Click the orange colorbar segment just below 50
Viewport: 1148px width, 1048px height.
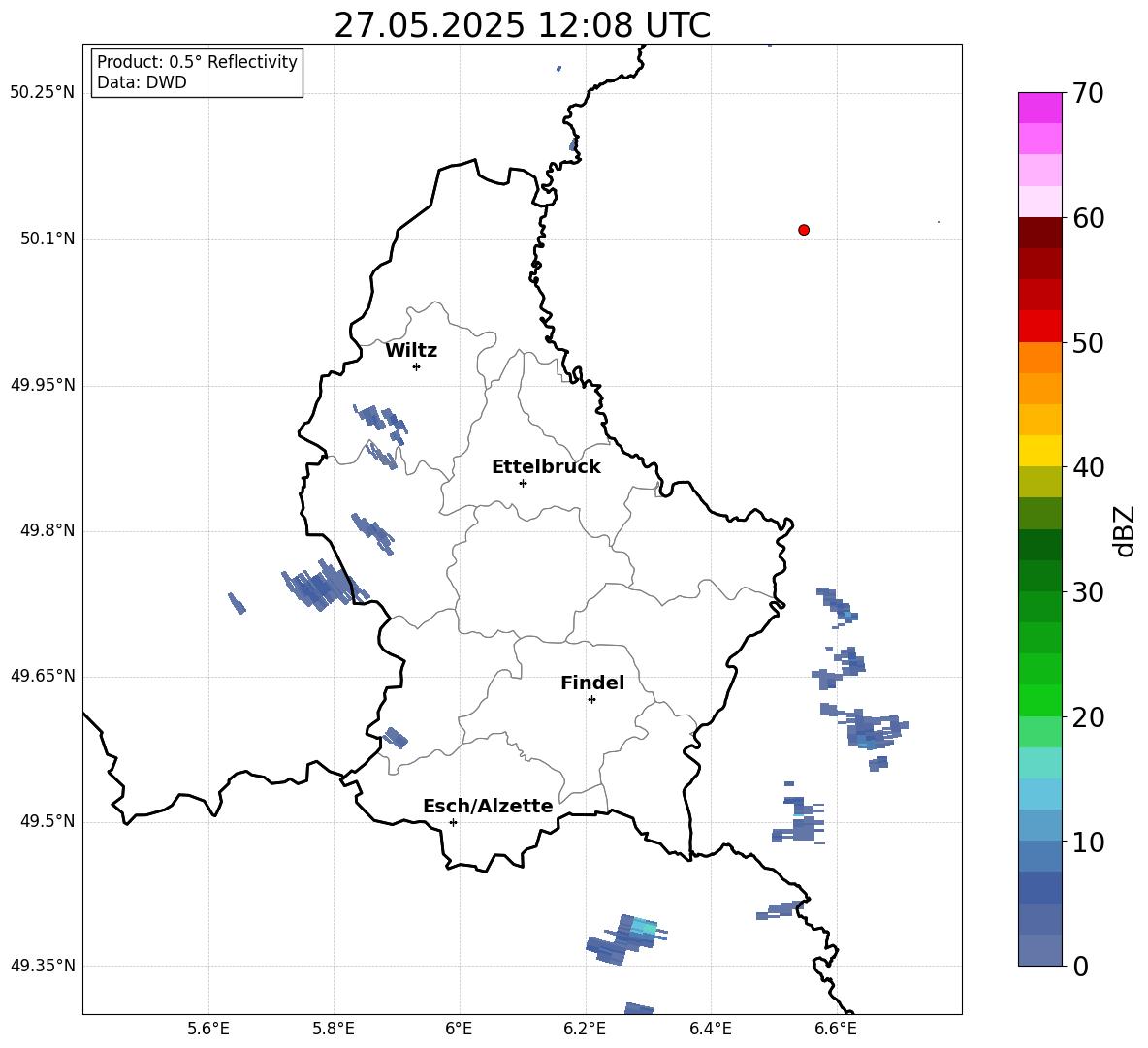tap(1039, 358)
